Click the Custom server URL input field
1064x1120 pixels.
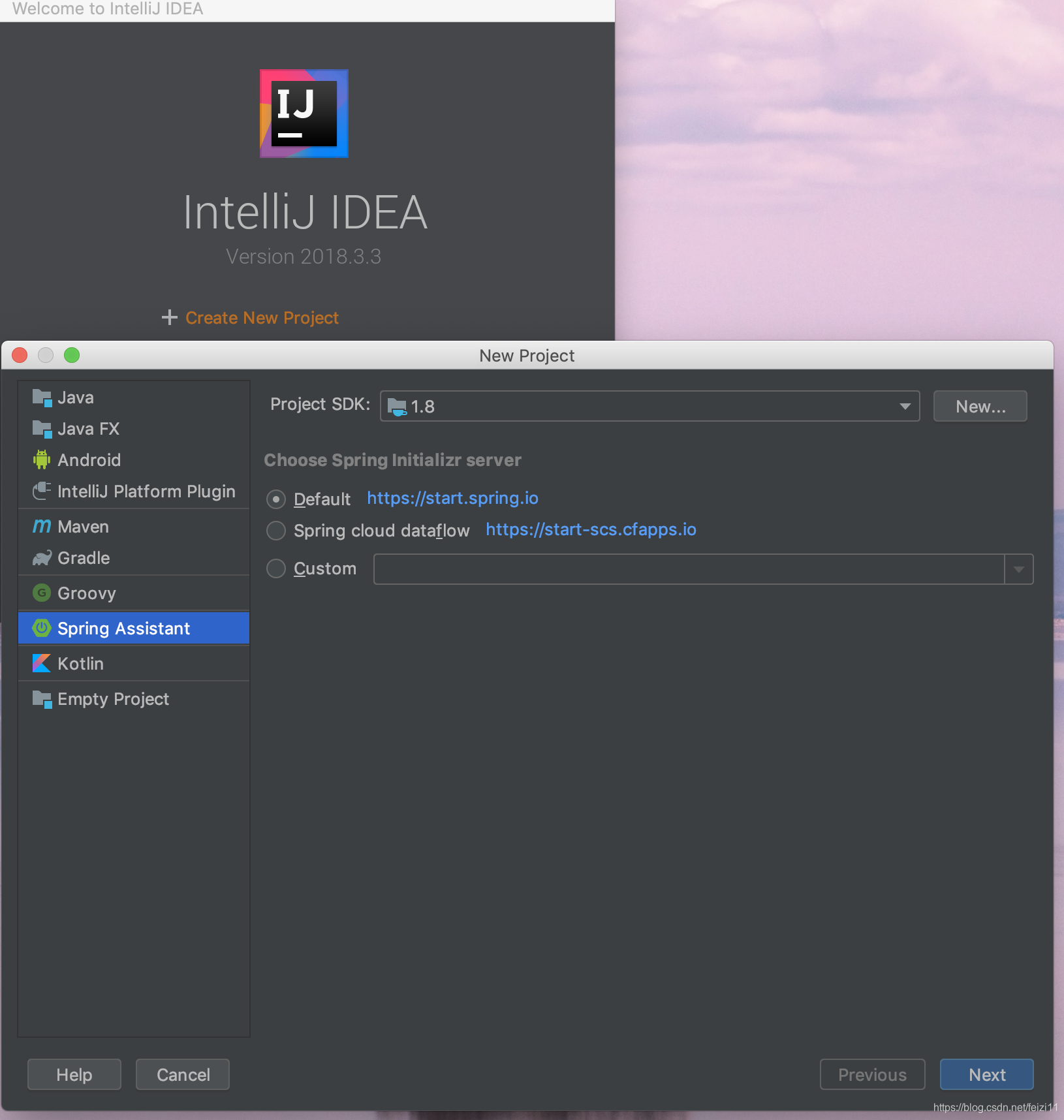tap(689, 569)
